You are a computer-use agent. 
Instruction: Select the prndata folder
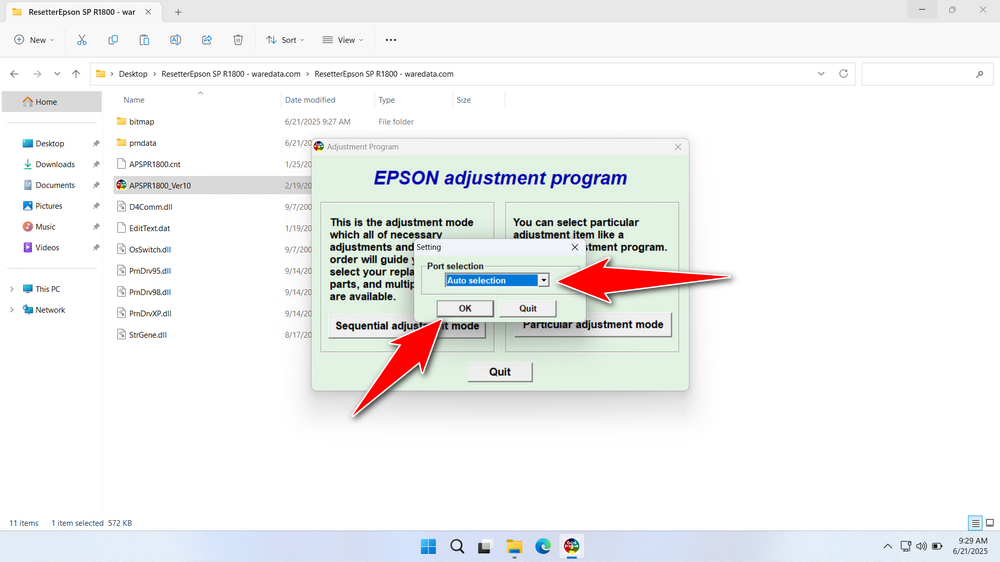coord(142,143)
